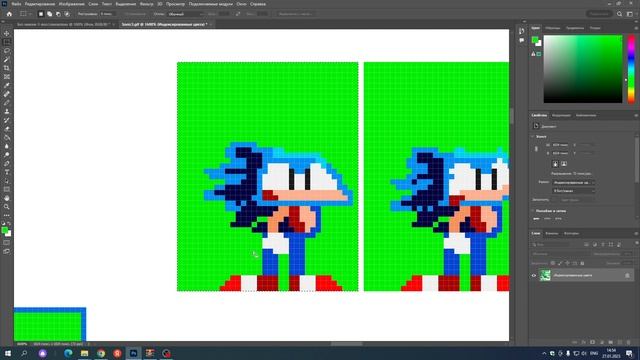Open the layer filter kind dropdown

551,244
